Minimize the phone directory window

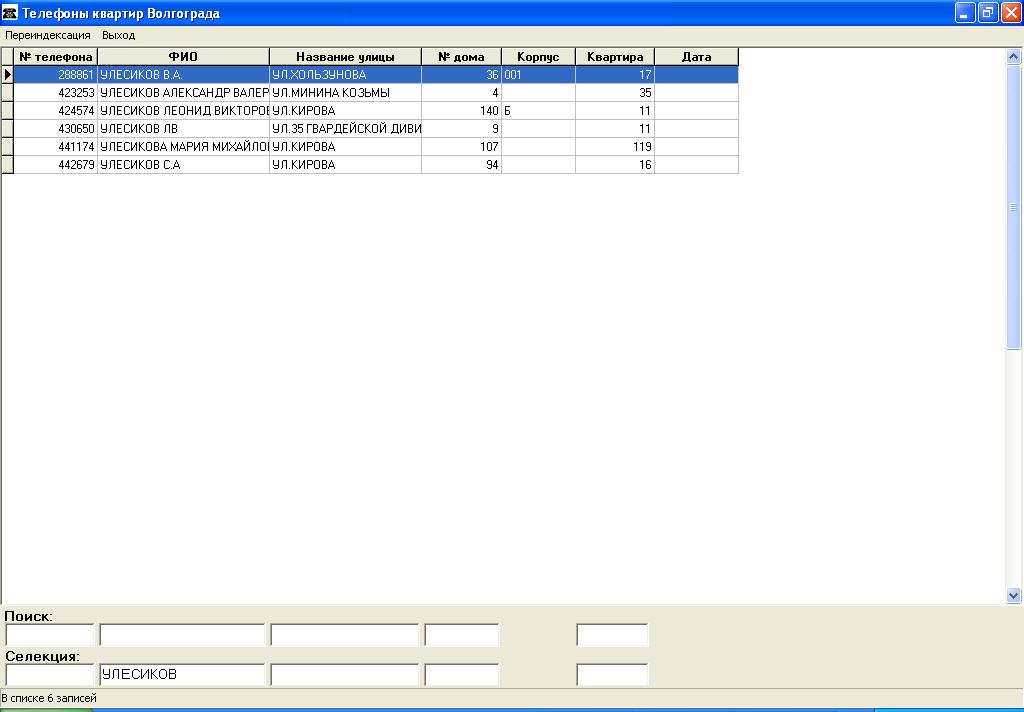[965, 13]
